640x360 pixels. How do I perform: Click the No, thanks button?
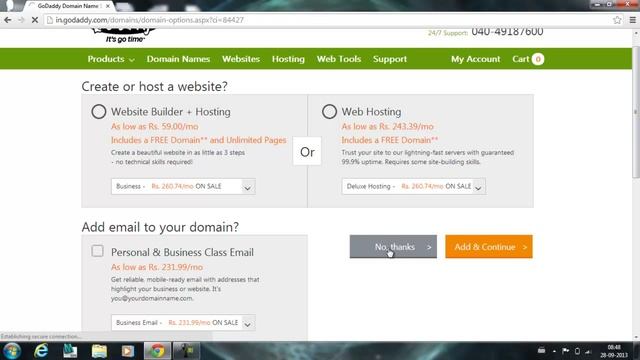click(x=393, y=247)
